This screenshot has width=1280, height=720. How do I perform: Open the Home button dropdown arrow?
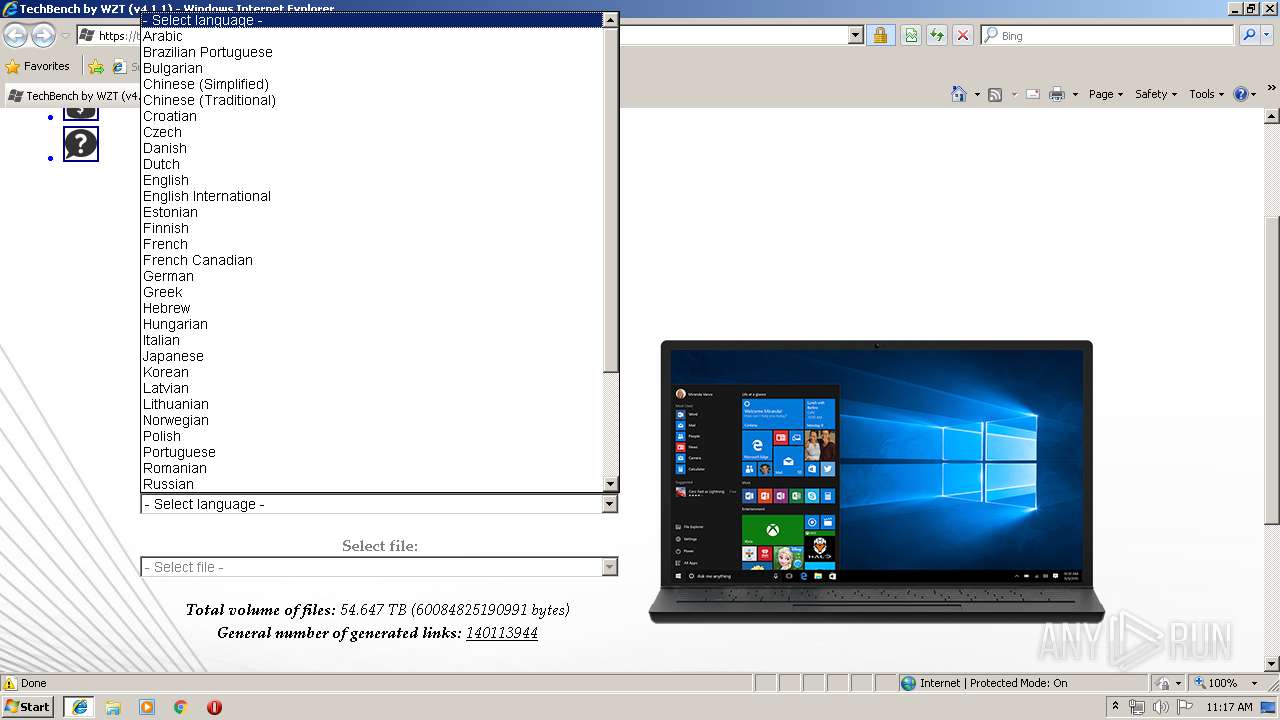976,94
